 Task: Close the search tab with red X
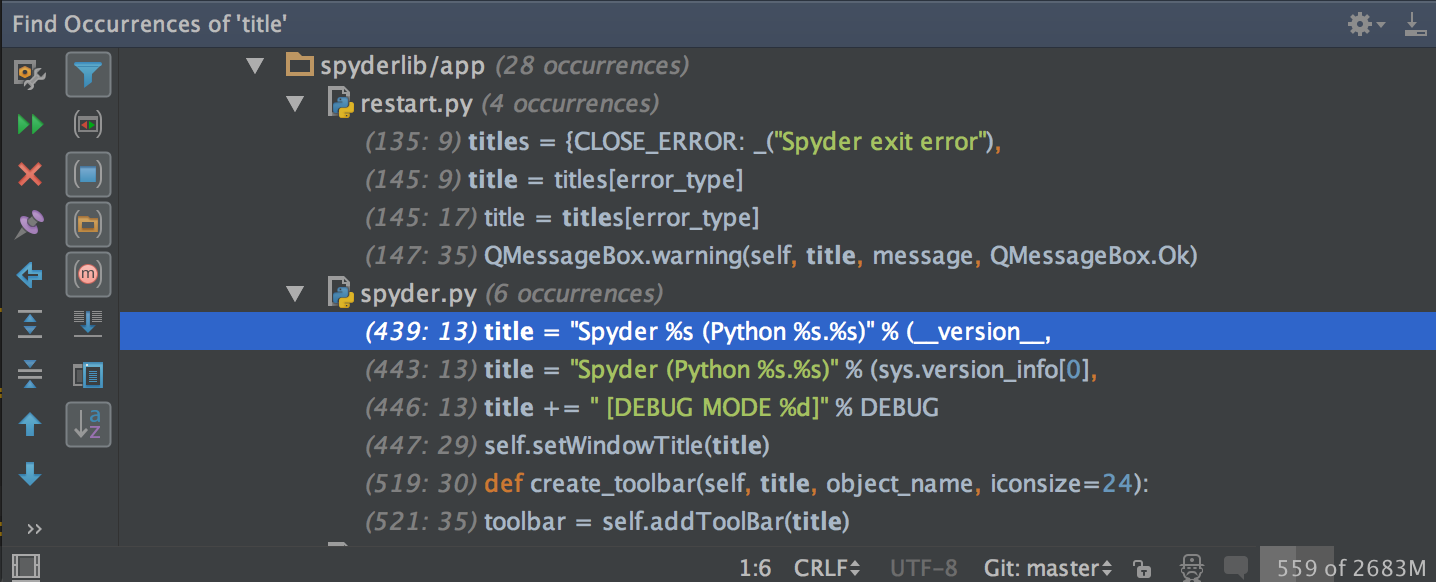point(30,175)
